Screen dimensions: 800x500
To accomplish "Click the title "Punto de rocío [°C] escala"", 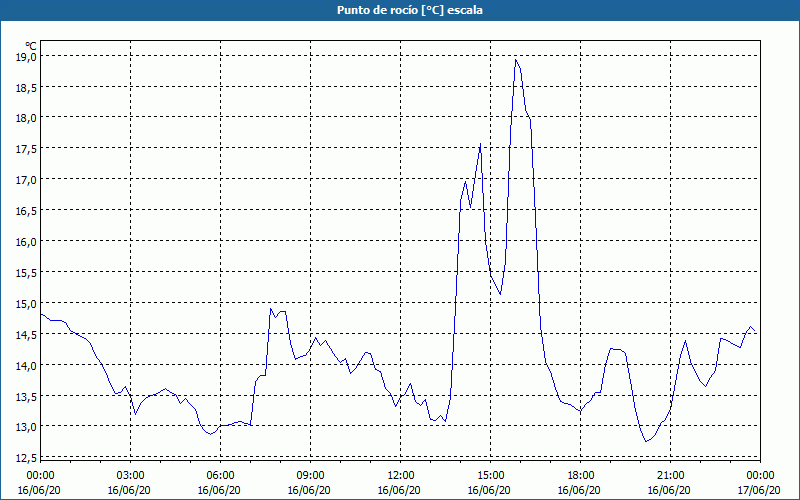I will pos(410,10).
